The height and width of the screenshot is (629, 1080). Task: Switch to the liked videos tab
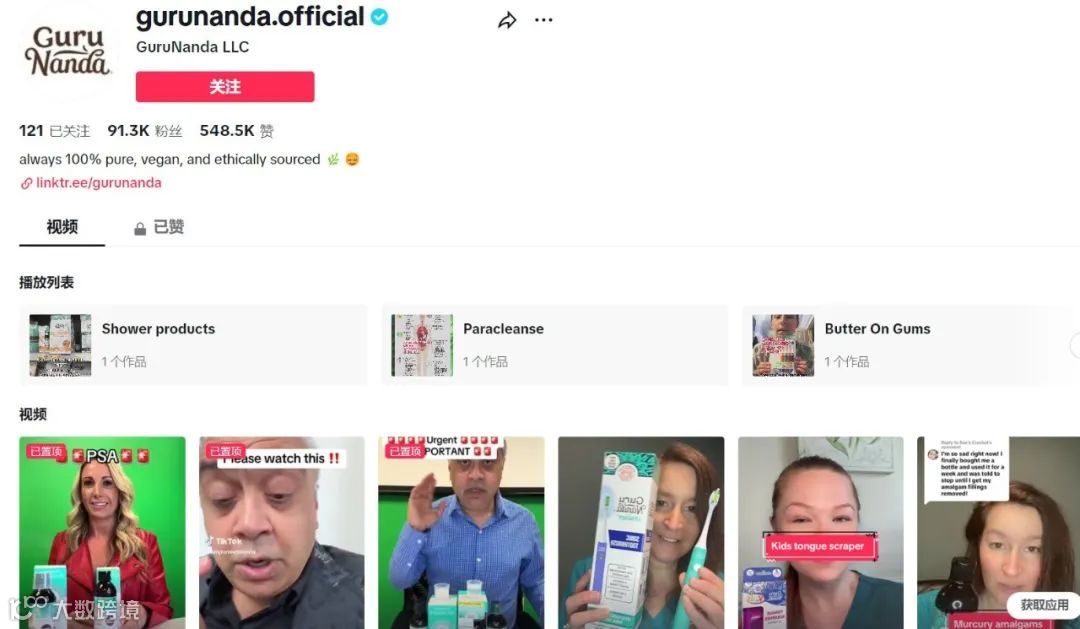click(159, 227)
